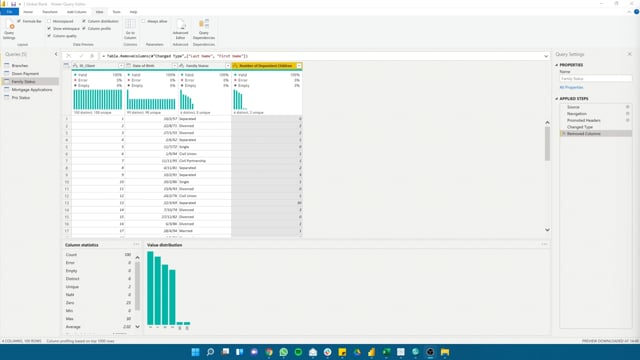The image size is (640, 360).
Task: Switch to the Tools ribbon tab
Action: 116,12
